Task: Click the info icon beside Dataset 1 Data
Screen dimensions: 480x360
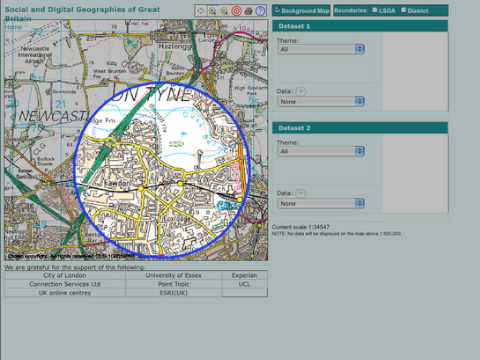Action: tap(300, 91)
